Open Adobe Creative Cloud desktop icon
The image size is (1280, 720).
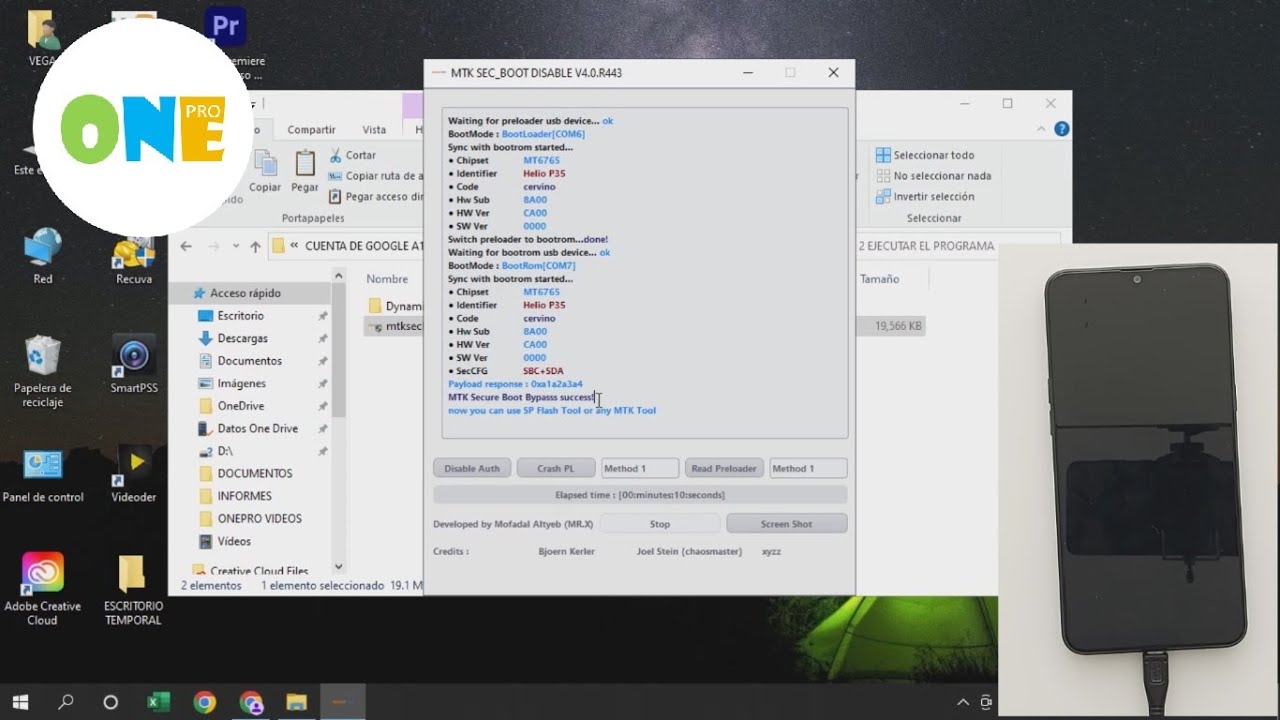tap(42, 590)
